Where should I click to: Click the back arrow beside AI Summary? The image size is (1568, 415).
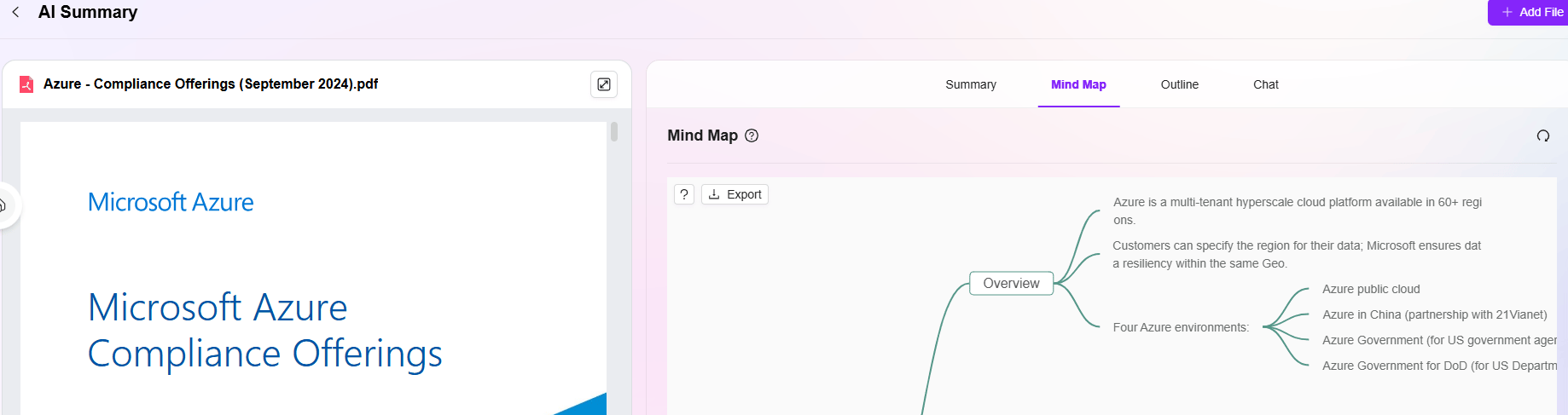15,12
